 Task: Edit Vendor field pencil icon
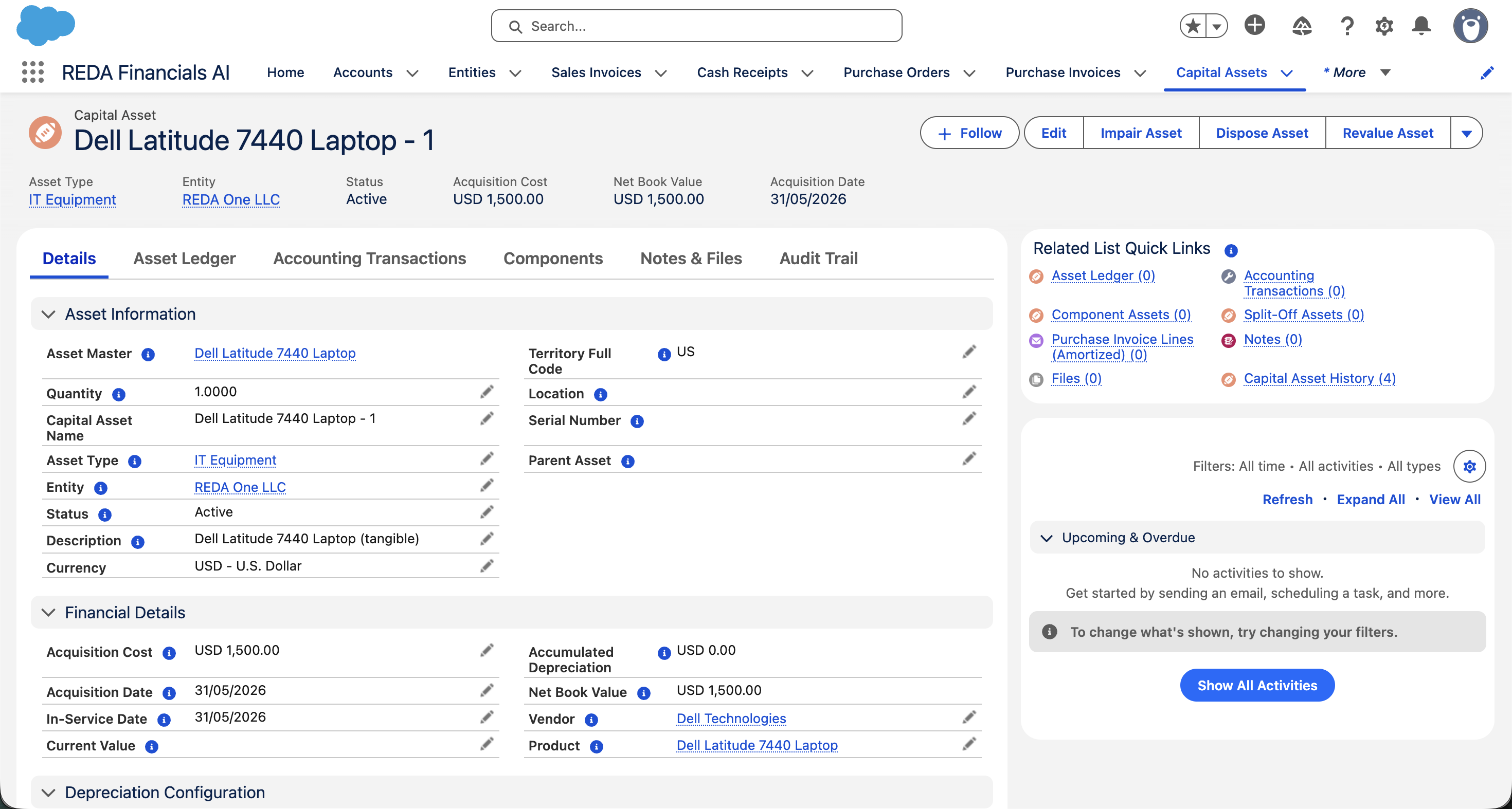coord(969,718)
